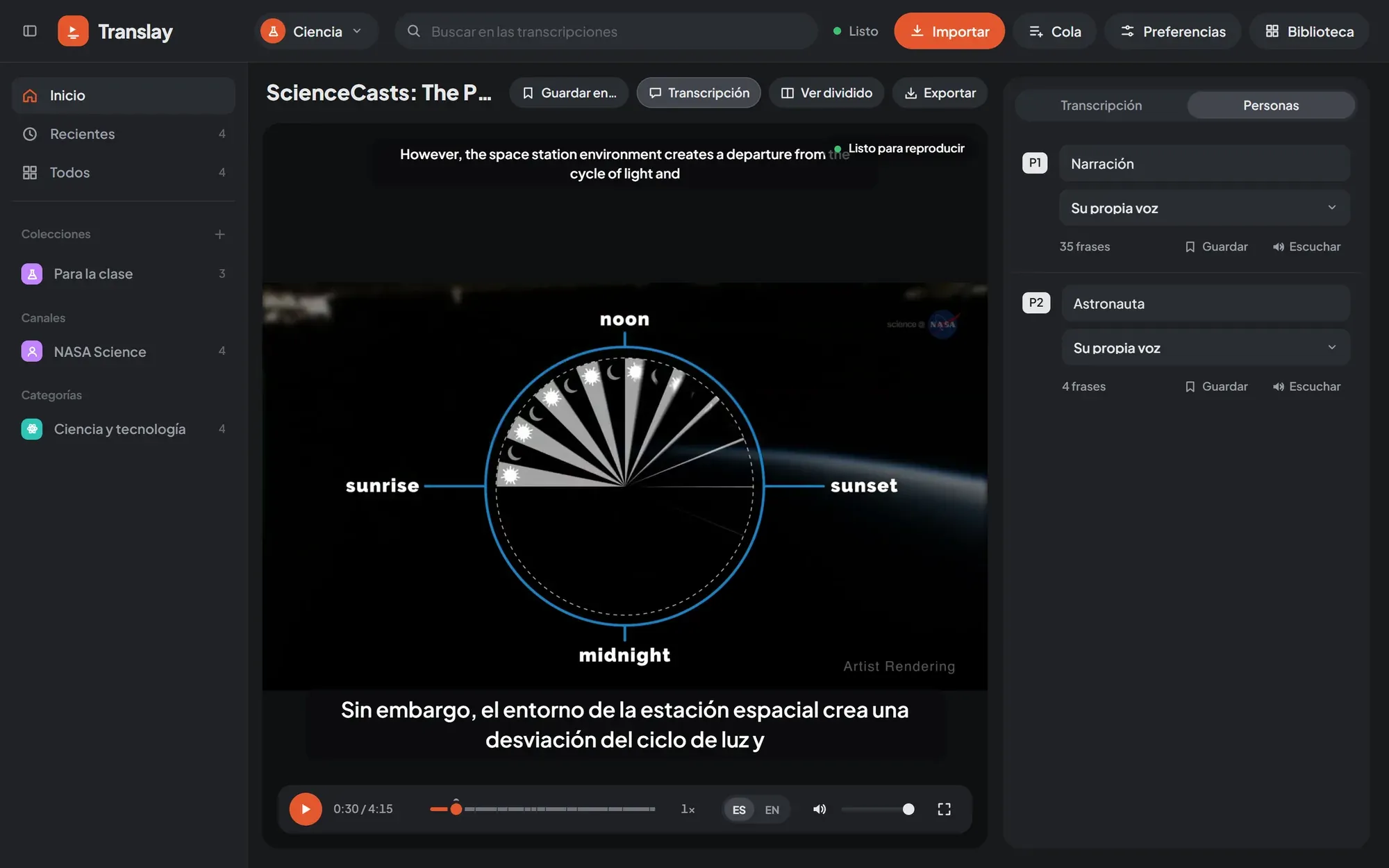Open the Ciencia y tecnología category
This screenshot has width=1389, height=868.
pyautogui.click(x=124, y=429)
